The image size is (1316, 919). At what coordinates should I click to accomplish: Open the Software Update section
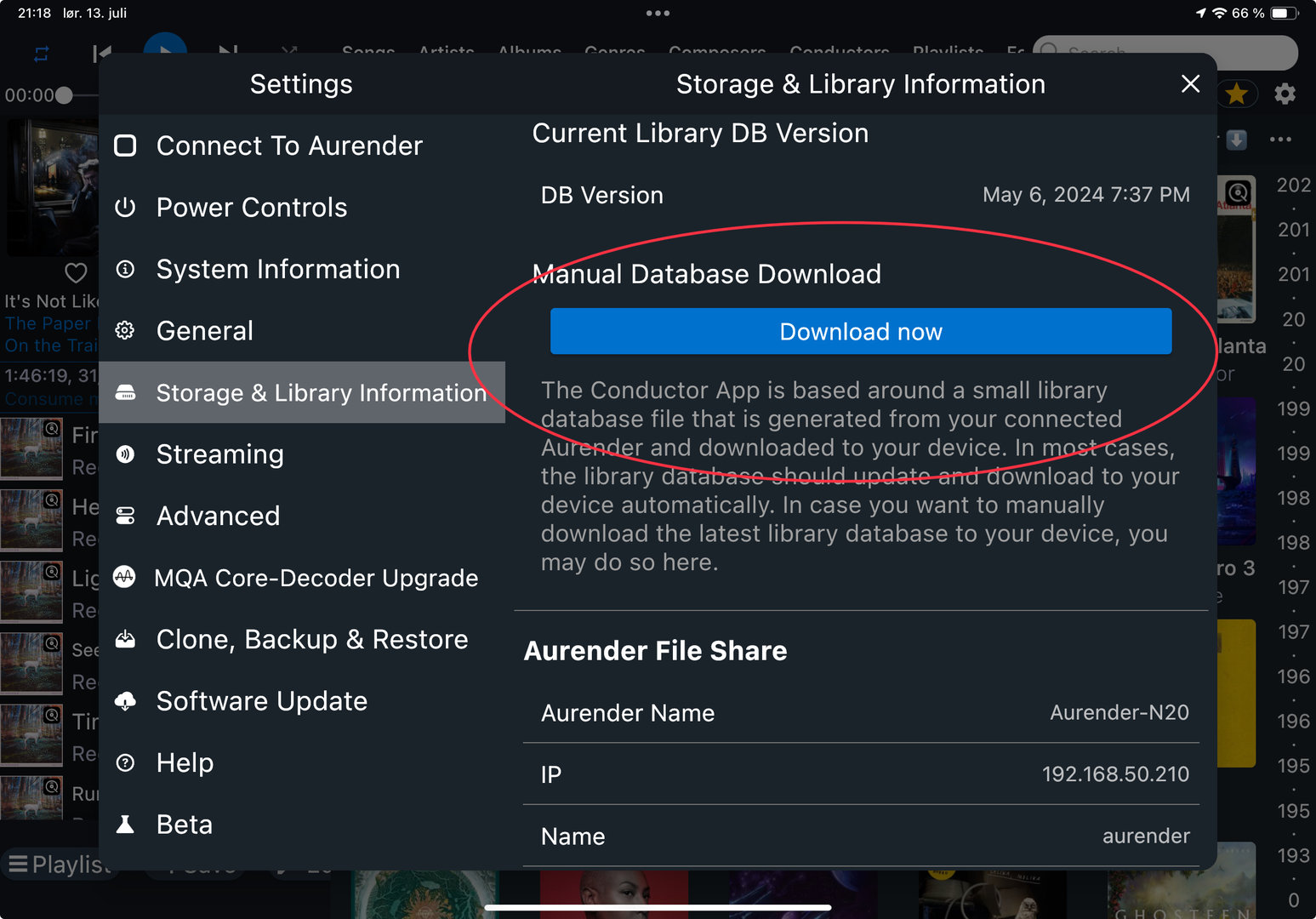[x=261, y=701]
